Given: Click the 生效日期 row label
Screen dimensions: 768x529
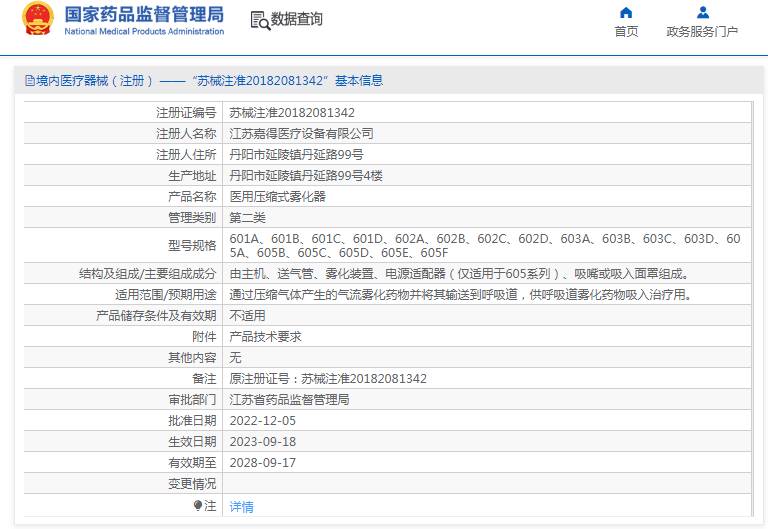Looking at the screenshot, I should pos(192,442).
